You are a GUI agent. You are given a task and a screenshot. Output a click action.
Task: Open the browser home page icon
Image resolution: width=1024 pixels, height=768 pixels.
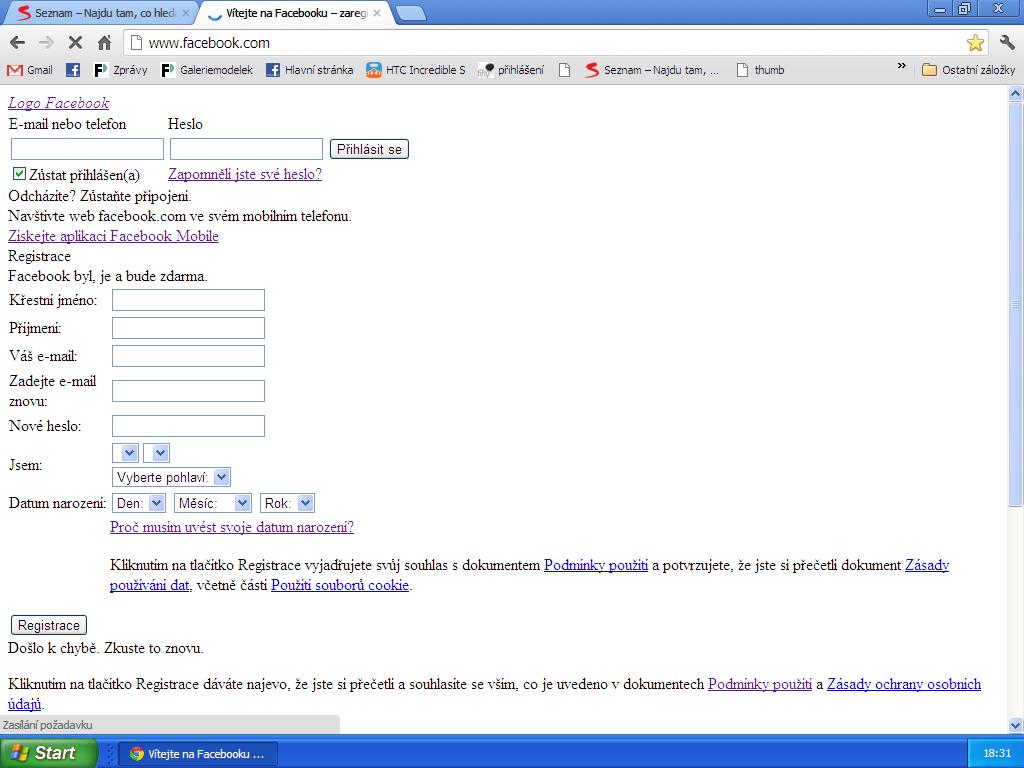click(104, 43)
